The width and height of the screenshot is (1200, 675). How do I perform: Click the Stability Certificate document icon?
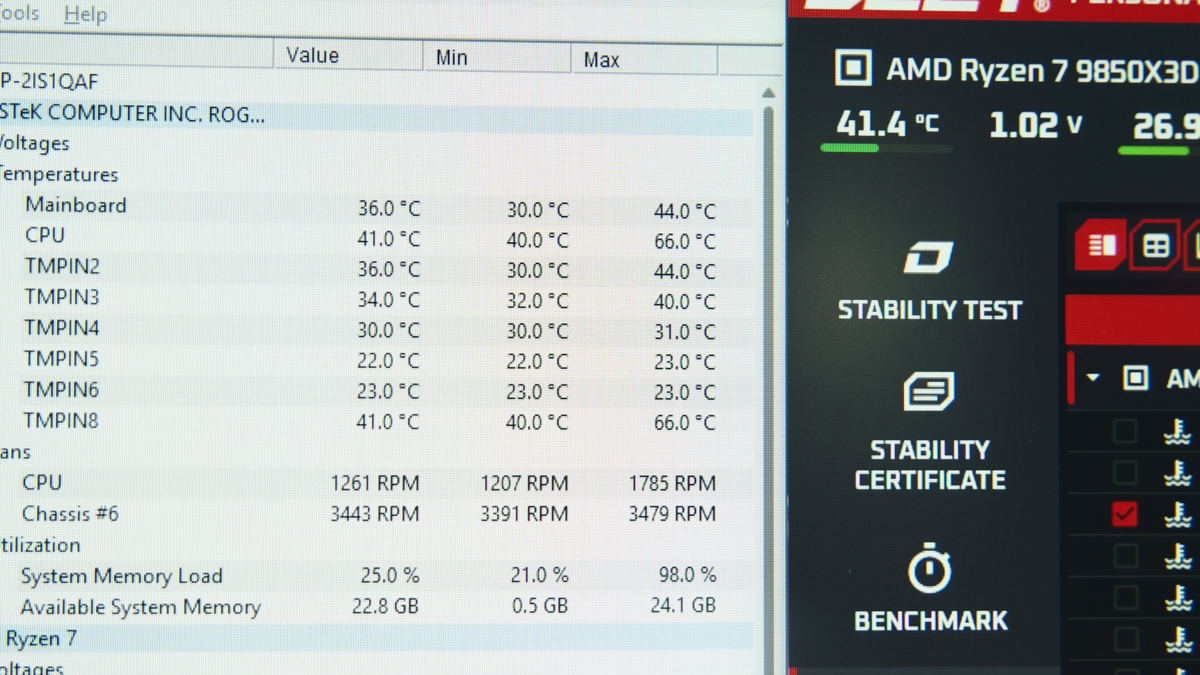point(929,392)
